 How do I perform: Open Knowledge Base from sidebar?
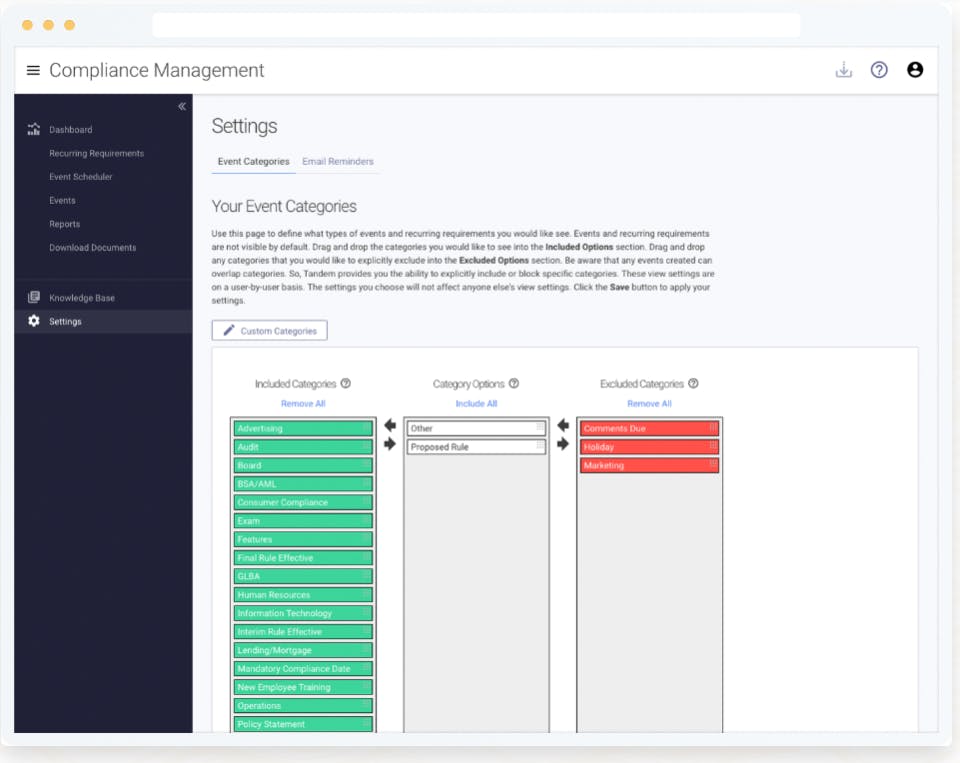(x=82, y=298)
